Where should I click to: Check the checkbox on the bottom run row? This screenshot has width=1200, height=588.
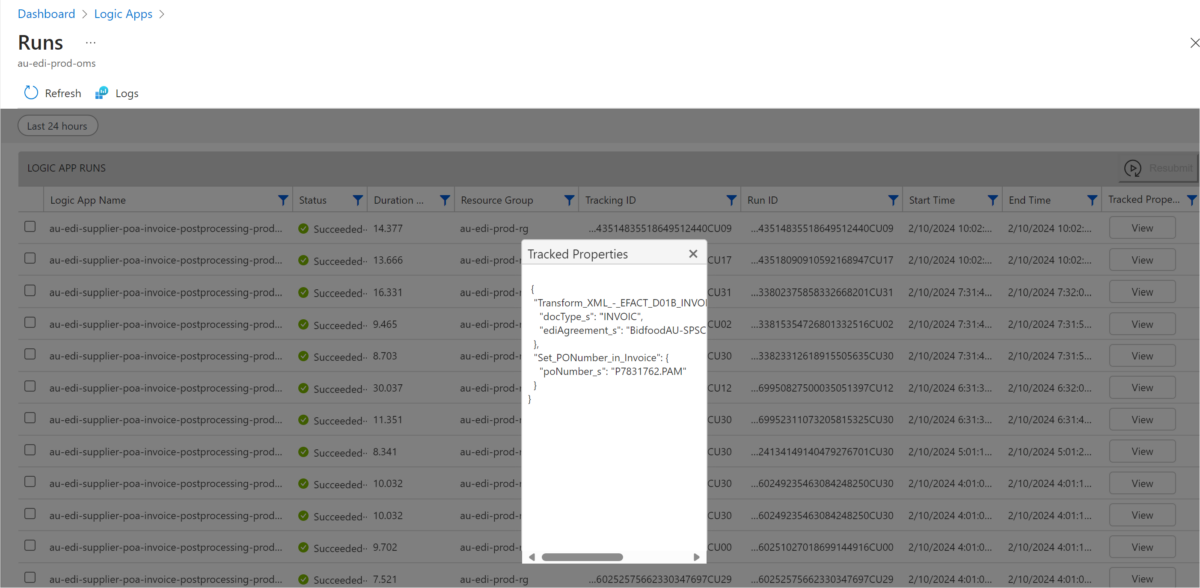point(29,578)
